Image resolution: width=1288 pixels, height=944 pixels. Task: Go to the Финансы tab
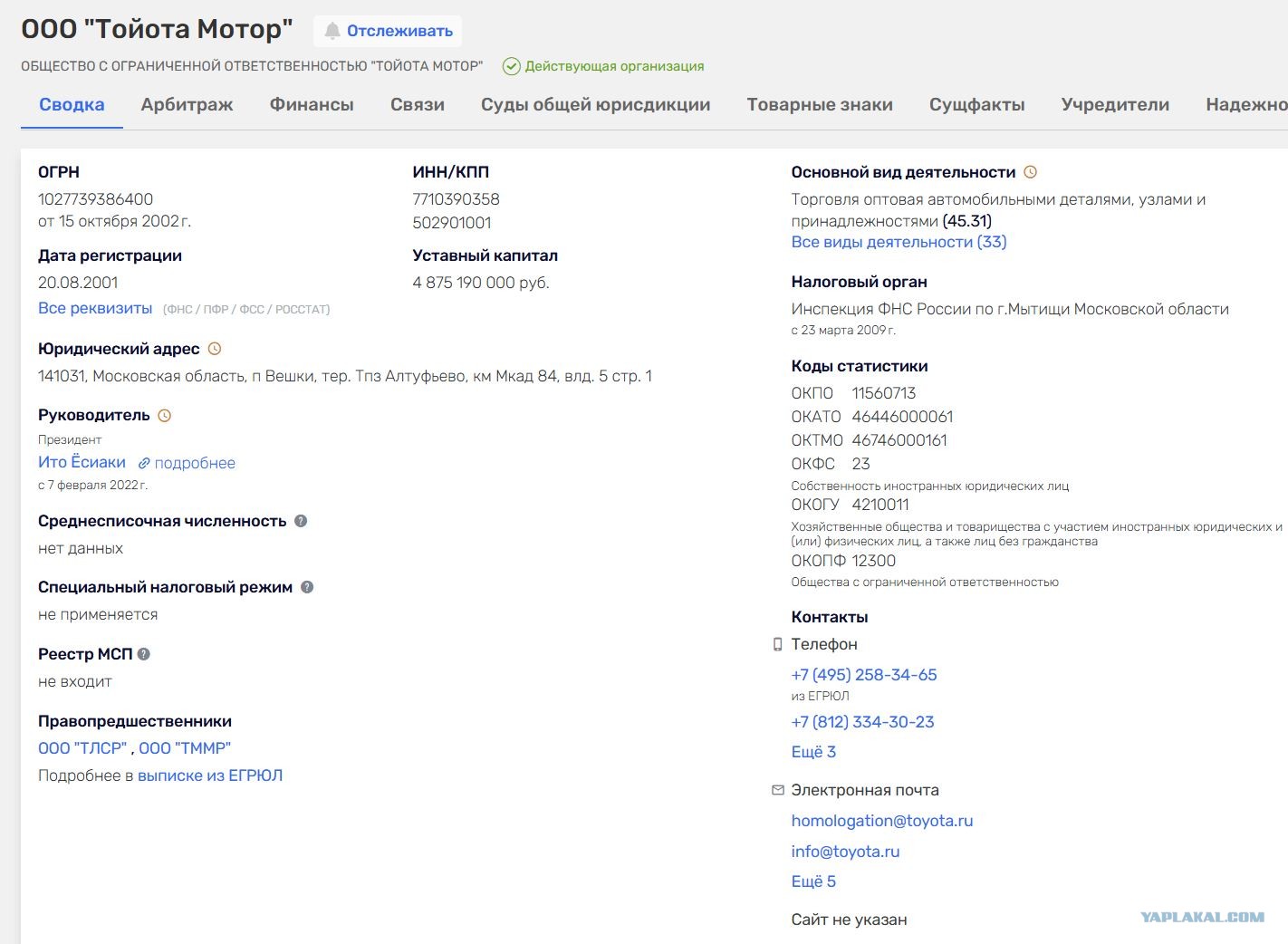pos(312,105)
